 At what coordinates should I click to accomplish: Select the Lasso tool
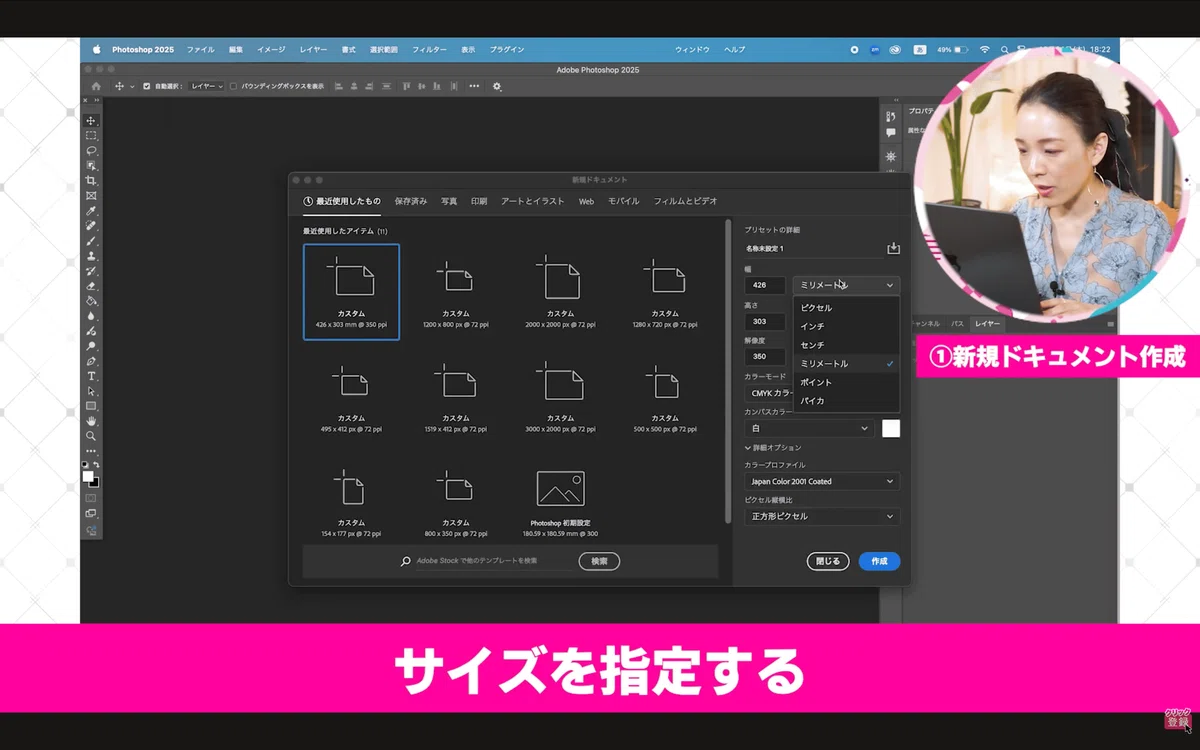point(91,150)
